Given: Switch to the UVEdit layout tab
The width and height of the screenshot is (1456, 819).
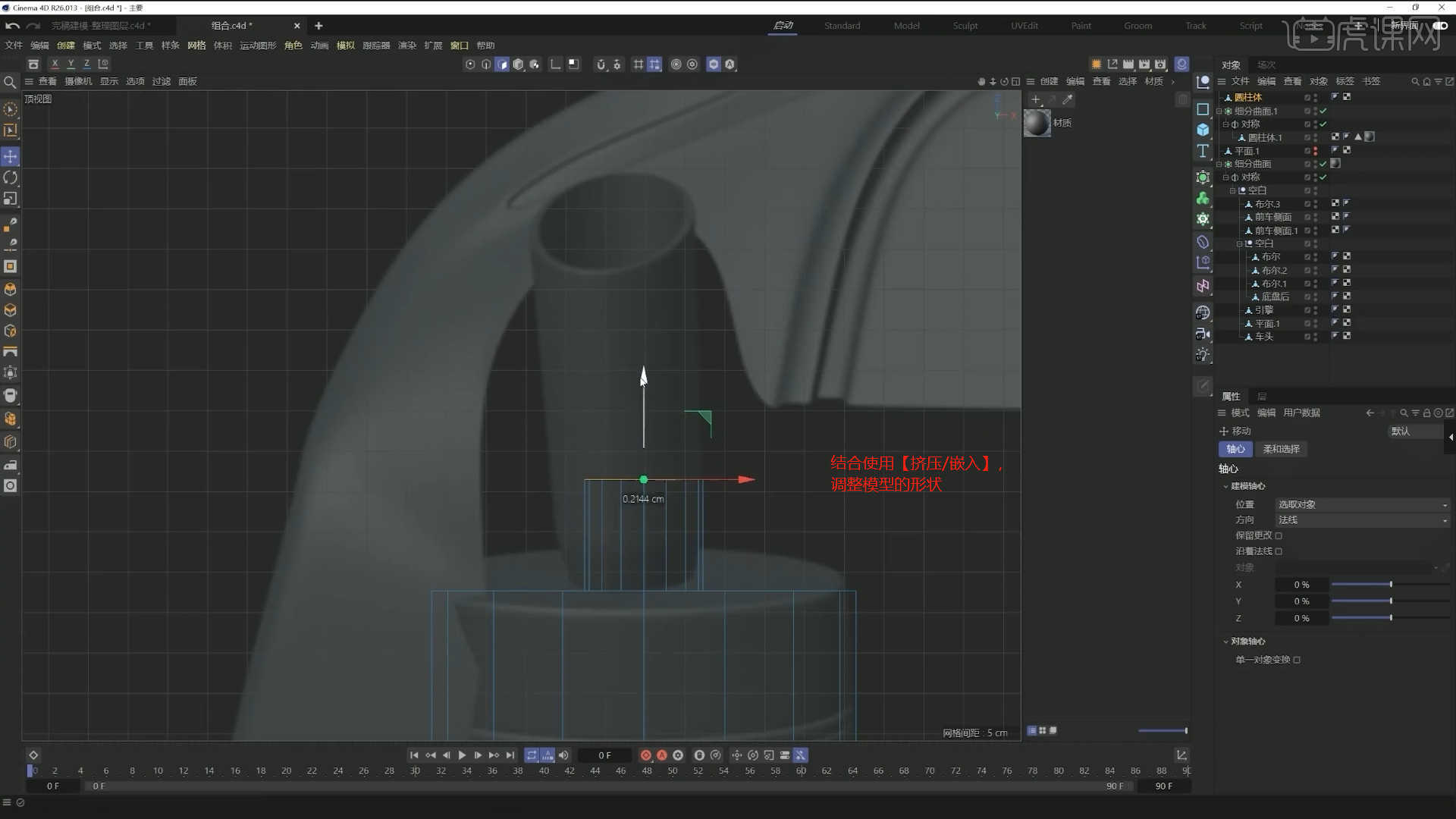Looking at the screenshot, I should click(x=1025, y=26).
